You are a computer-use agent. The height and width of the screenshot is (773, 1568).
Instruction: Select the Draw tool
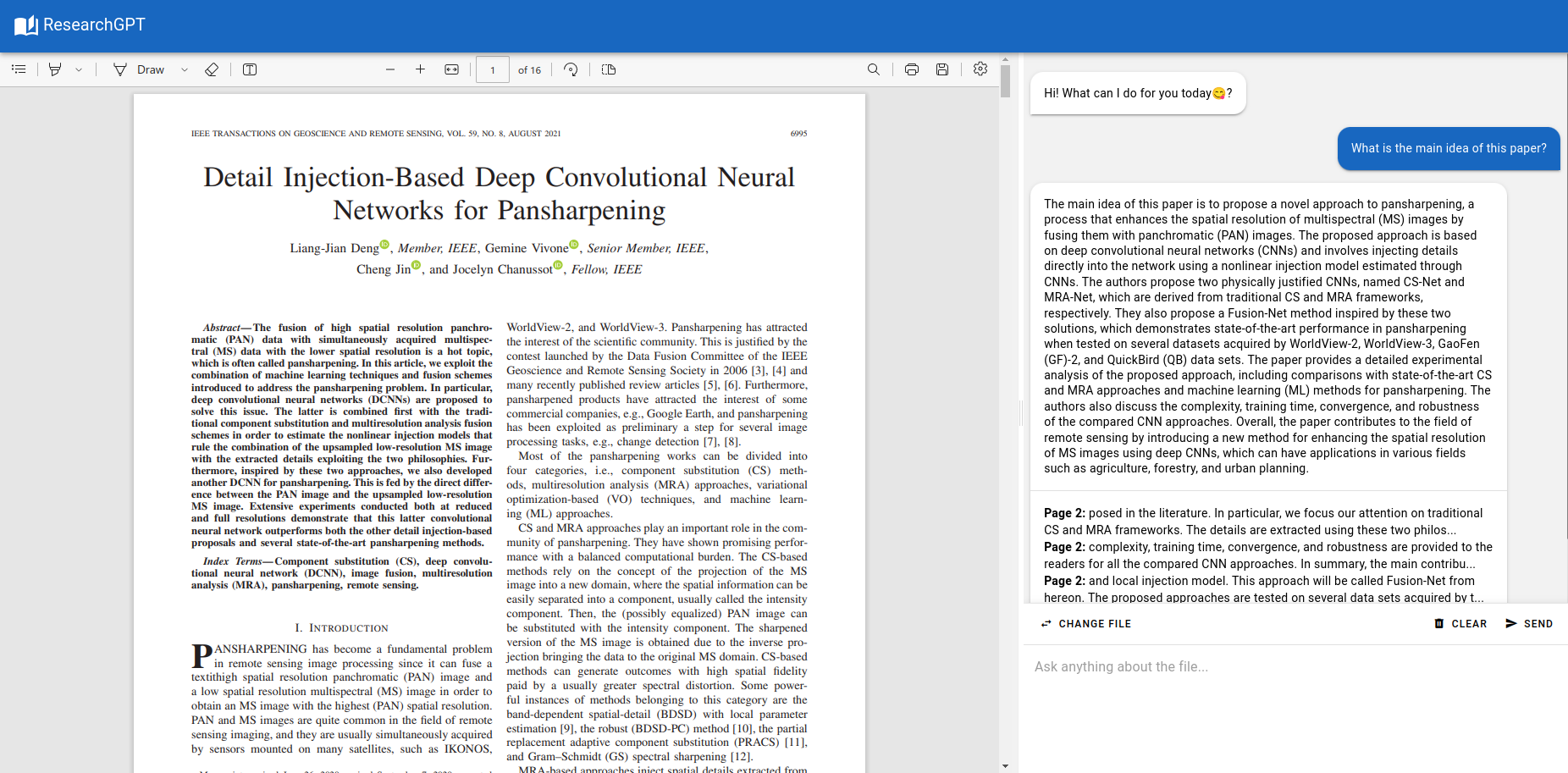click(139, 69)
